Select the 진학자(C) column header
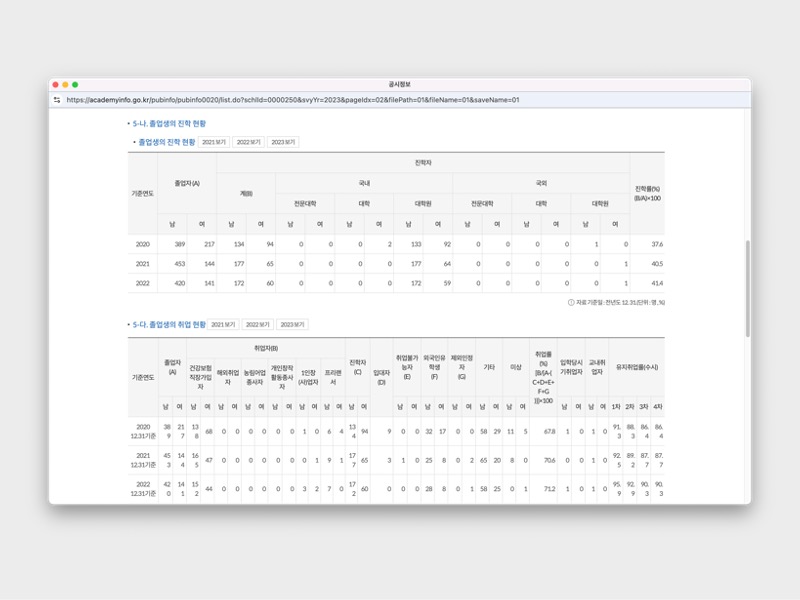Image resolution: width=800 pixels, height=600 pixels. 358,367
